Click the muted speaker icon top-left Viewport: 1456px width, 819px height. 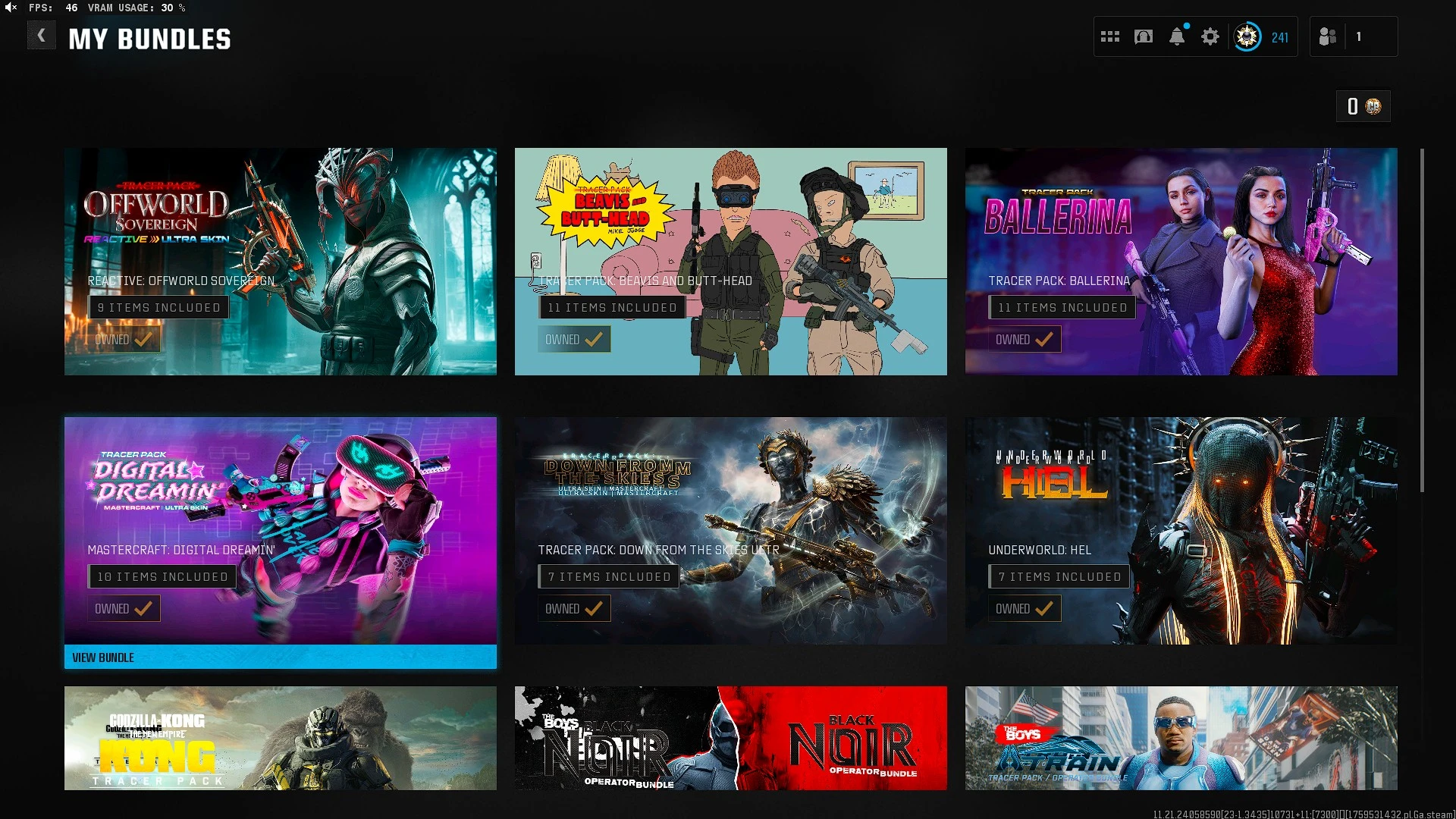[x=11, y=8]
